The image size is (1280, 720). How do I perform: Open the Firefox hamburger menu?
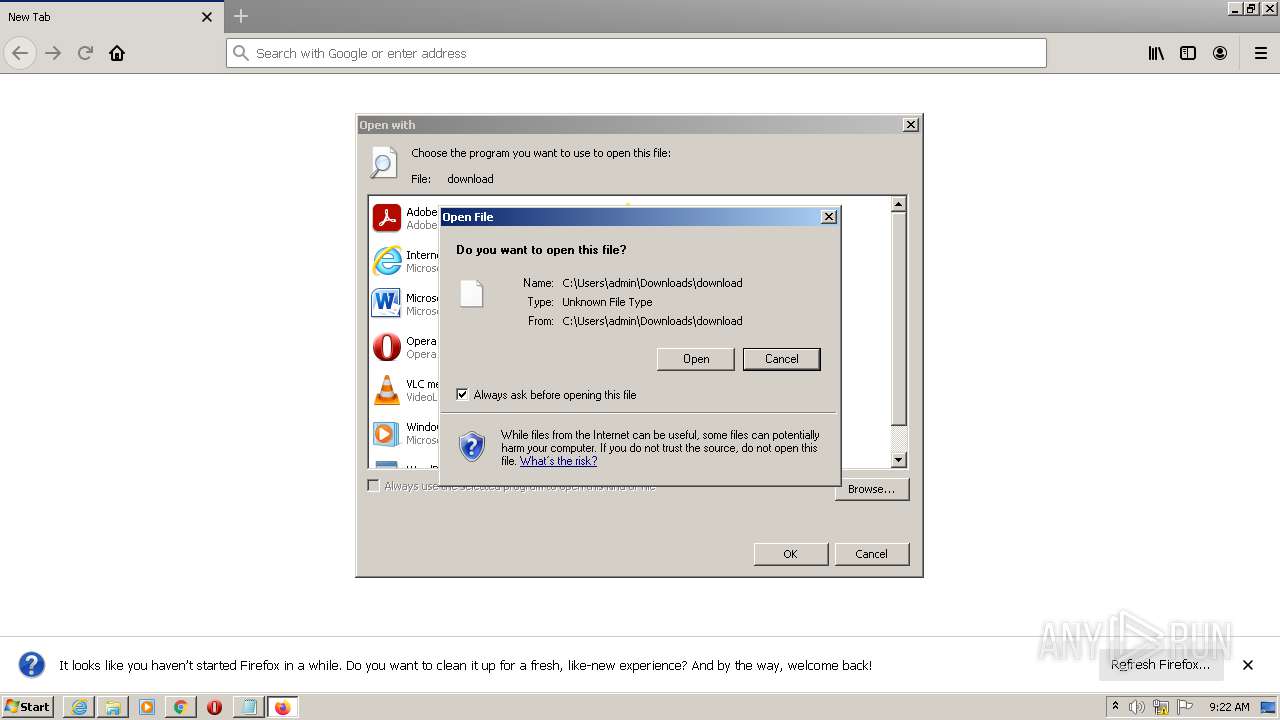point(1261,53)
